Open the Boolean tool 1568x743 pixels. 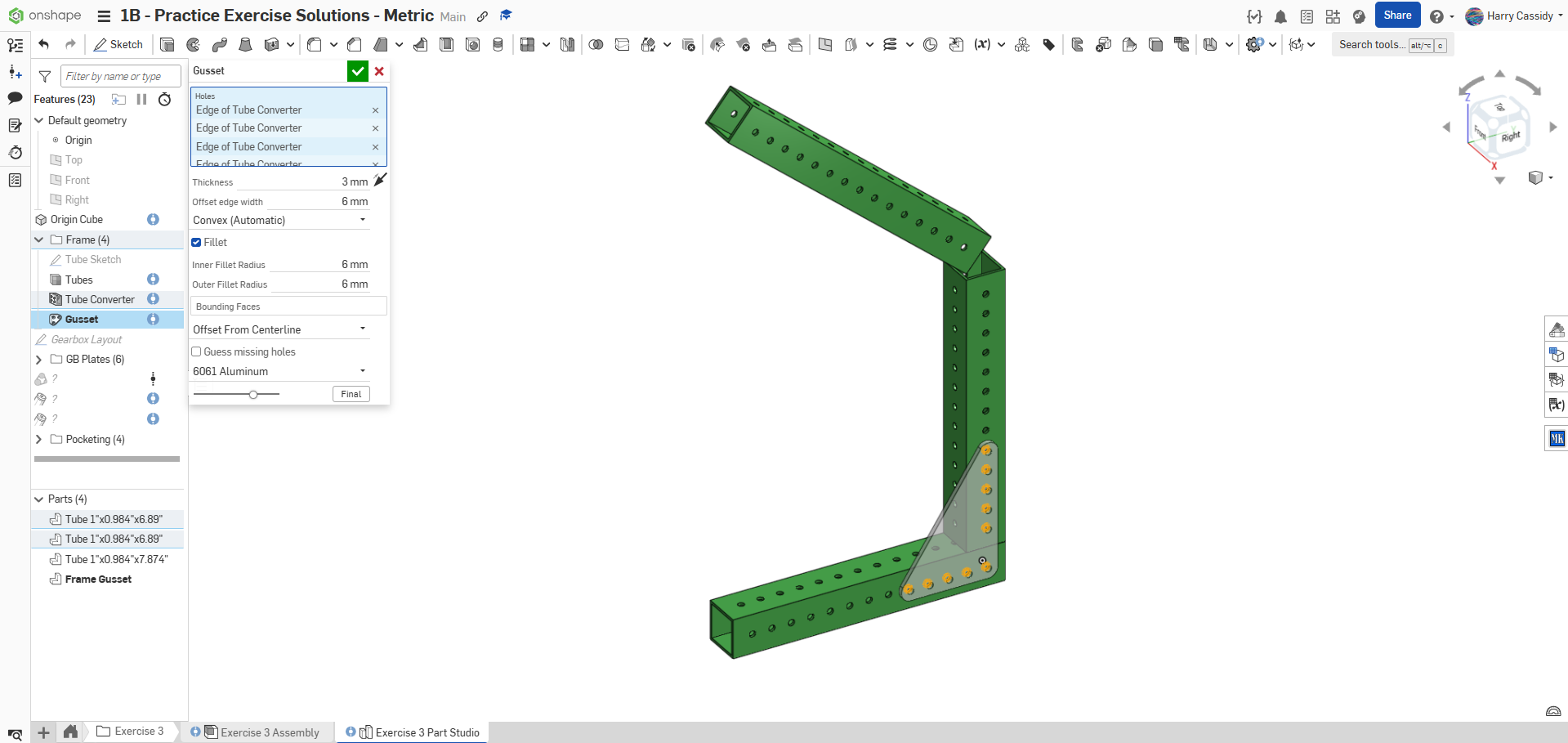596,45
